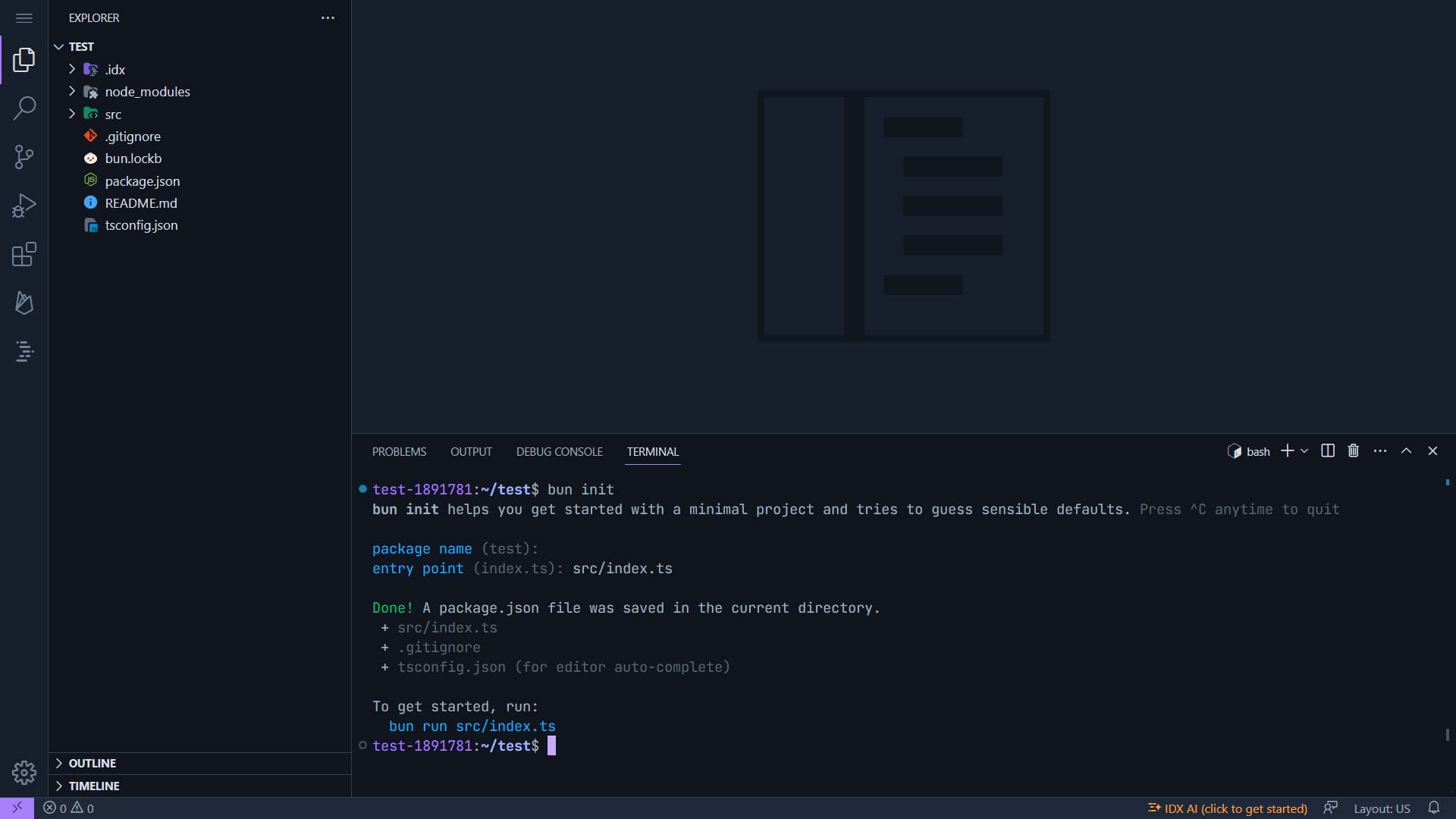
Task: Open the README.md file
Action: click(x=200, y=202)
